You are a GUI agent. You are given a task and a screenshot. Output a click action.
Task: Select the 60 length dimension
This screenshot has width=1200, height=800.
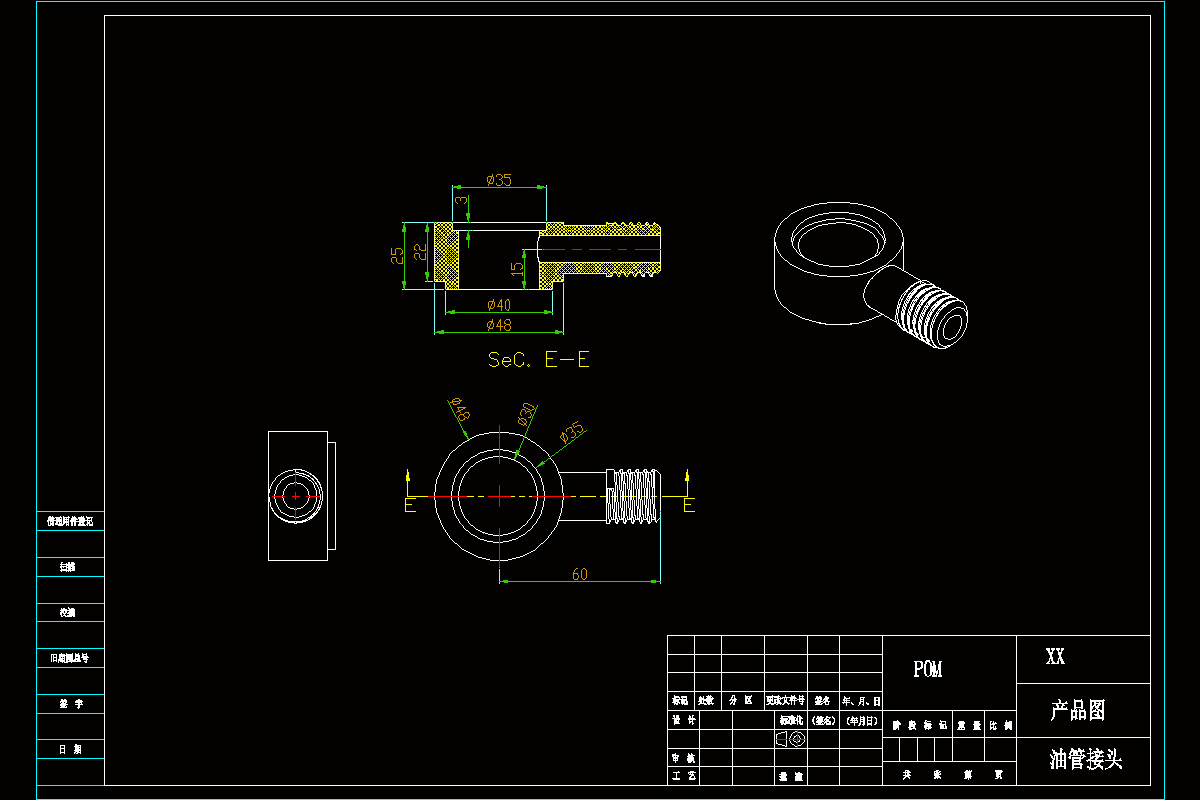[x=579, y=574]
